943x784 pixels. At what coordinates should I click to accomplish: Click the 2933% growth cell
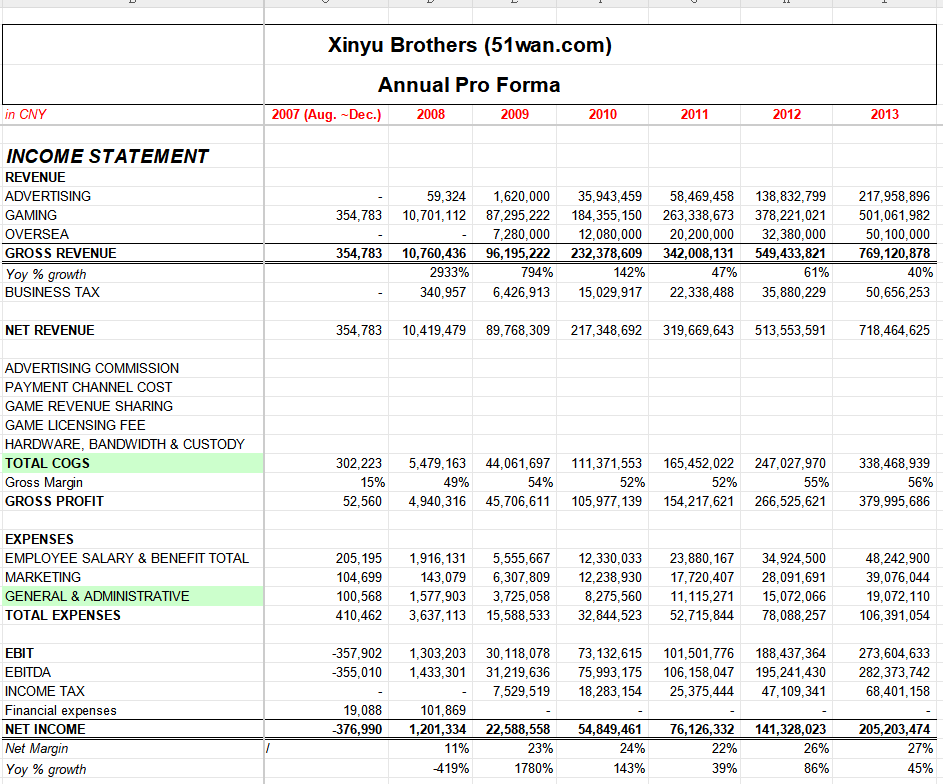tap(449, 273)
